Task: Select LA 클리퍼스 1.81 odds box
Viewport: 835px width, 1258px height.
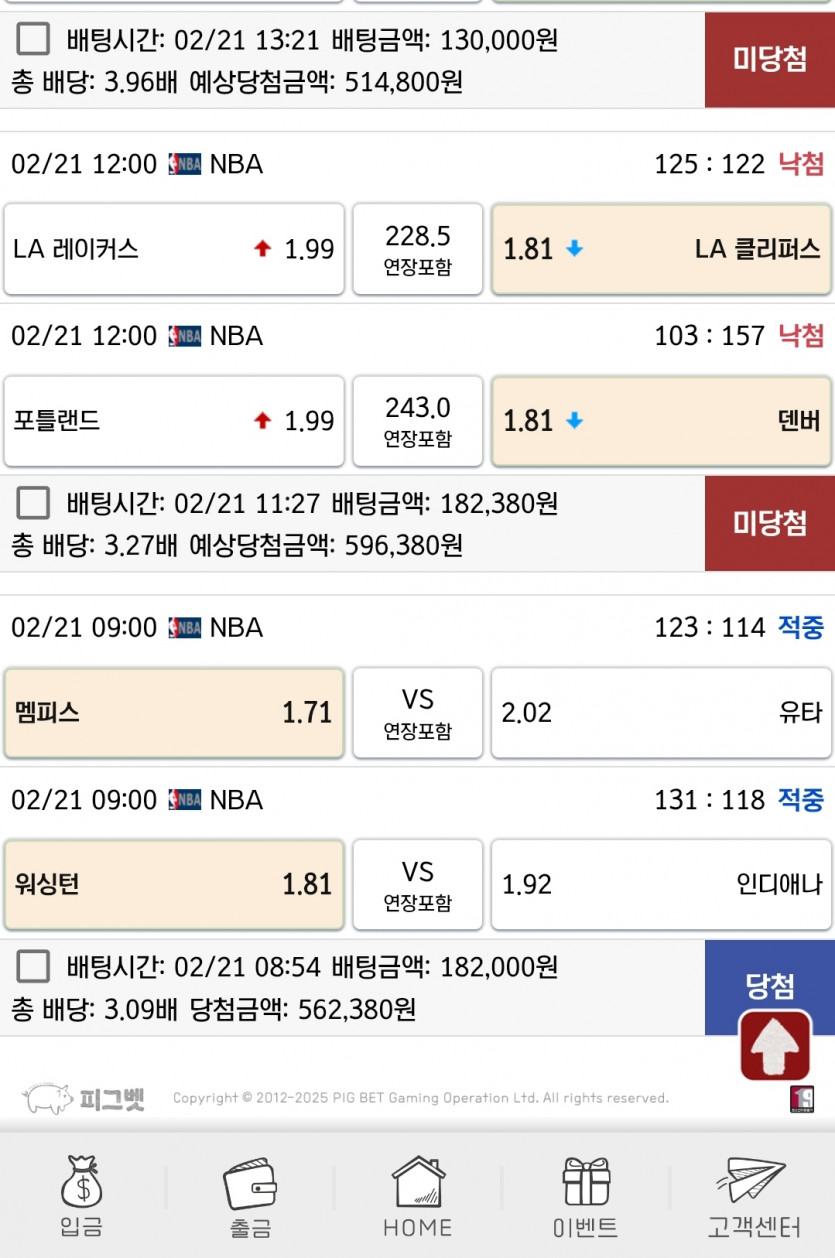Action: tap(661, 249)
